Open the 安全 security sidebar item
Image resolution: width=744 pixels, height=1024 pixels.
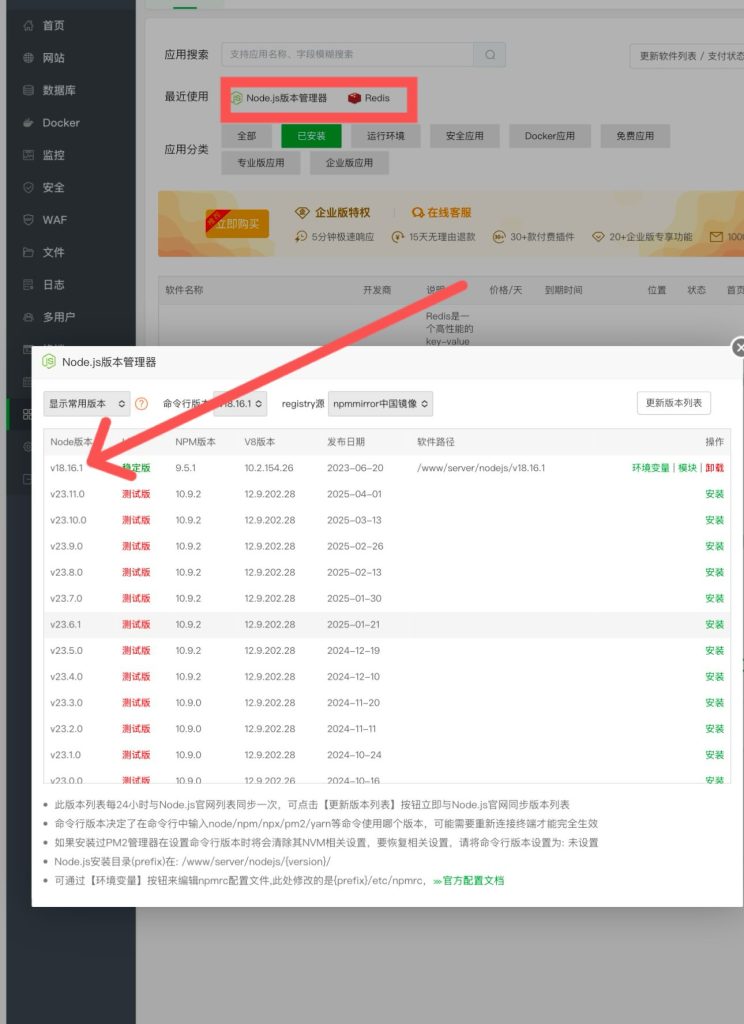pos(54,187)
